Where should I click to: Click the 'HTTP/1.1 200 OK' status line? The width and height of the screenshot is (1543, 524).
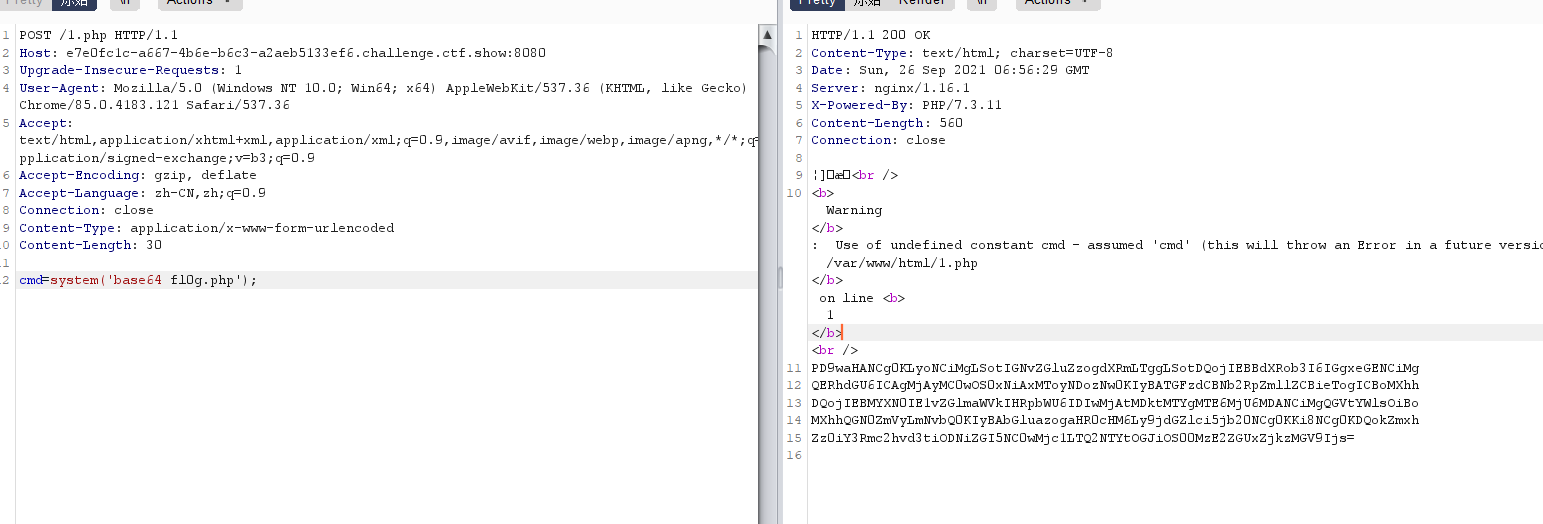[x=870, y=35]
